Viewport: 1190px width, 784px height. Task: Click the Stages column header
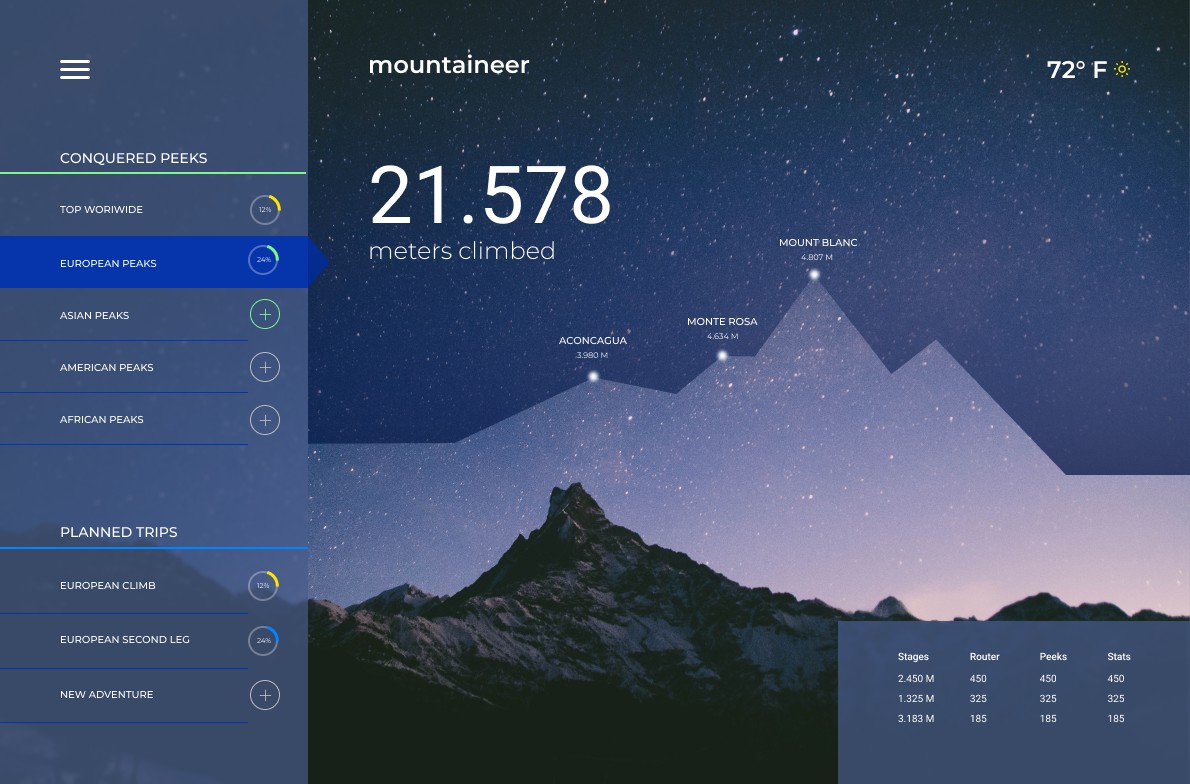point(913,656)
